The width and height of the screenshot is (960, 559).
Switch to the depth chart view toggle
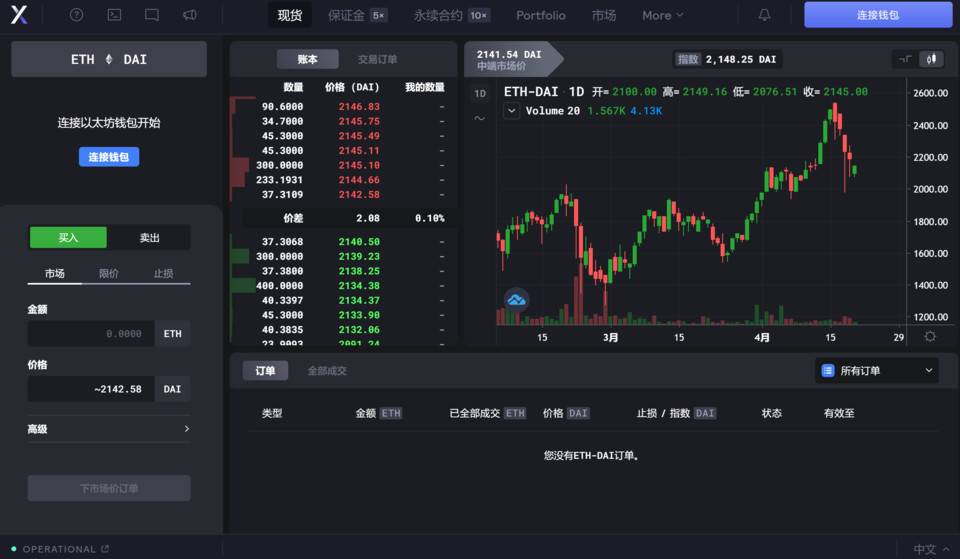(904, 59)
